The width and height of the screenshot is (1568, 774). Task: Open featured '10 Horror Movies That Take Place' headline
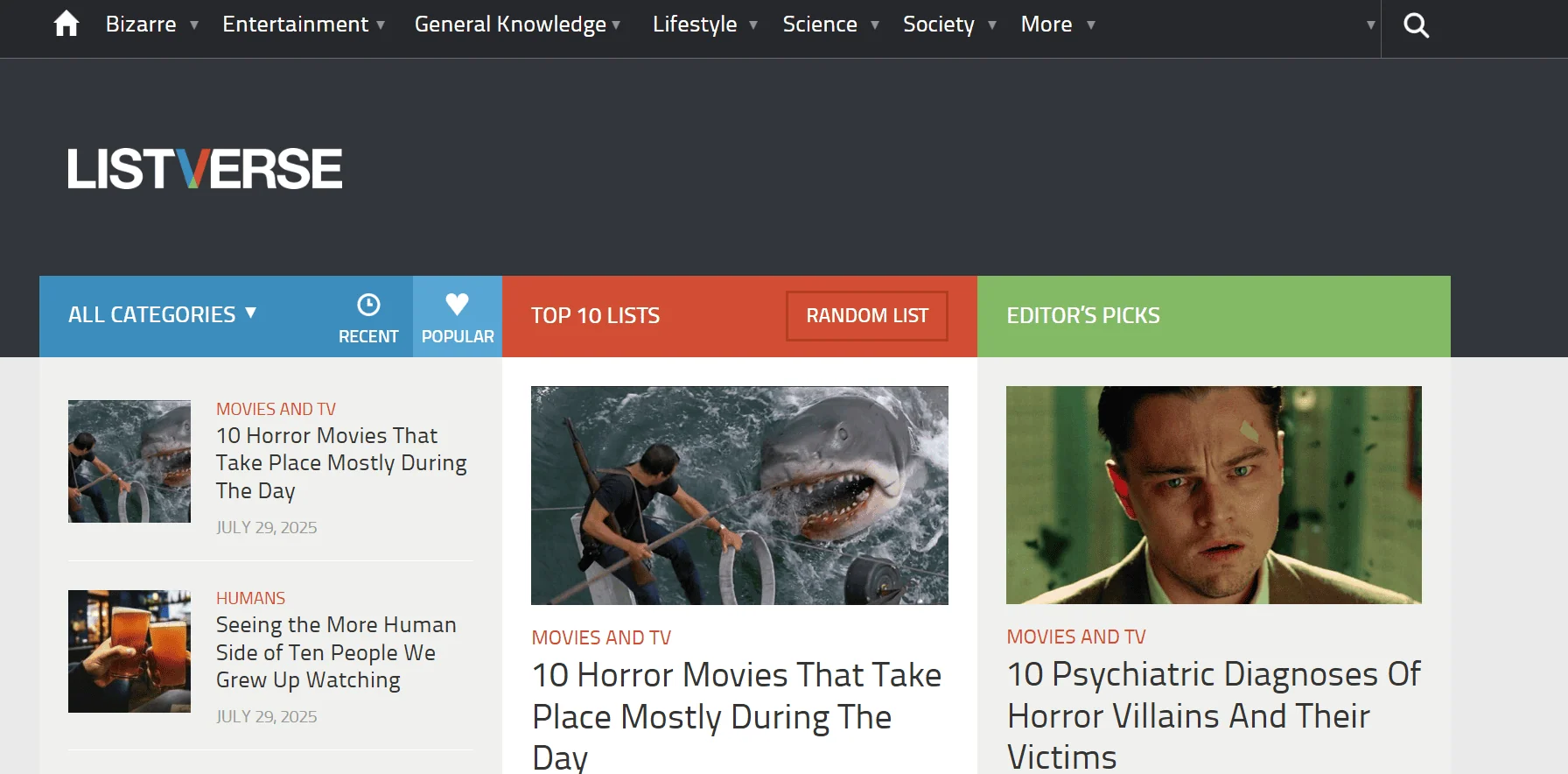[x=737, y=716]
